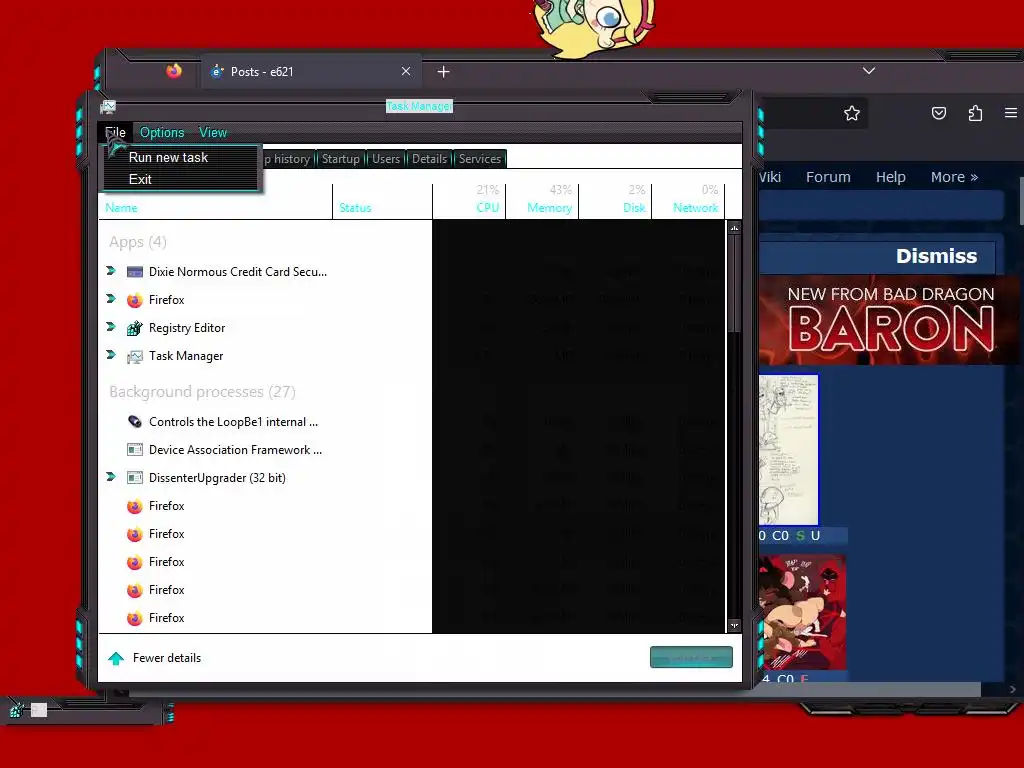Open a new tab in Firefox
The height and width of the screenshot is (768, 1024).
point(443,72)
